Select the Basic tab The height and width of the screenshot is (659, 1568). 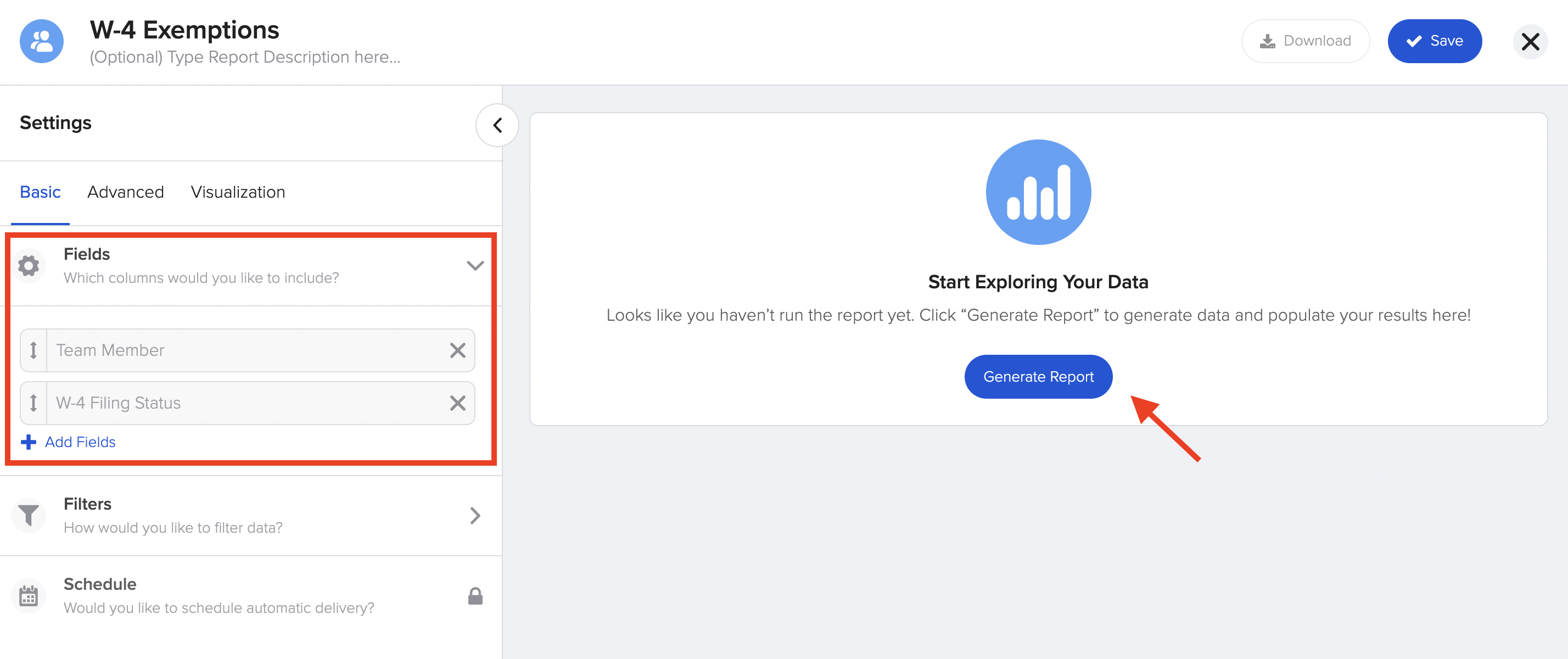click(40, 192)
